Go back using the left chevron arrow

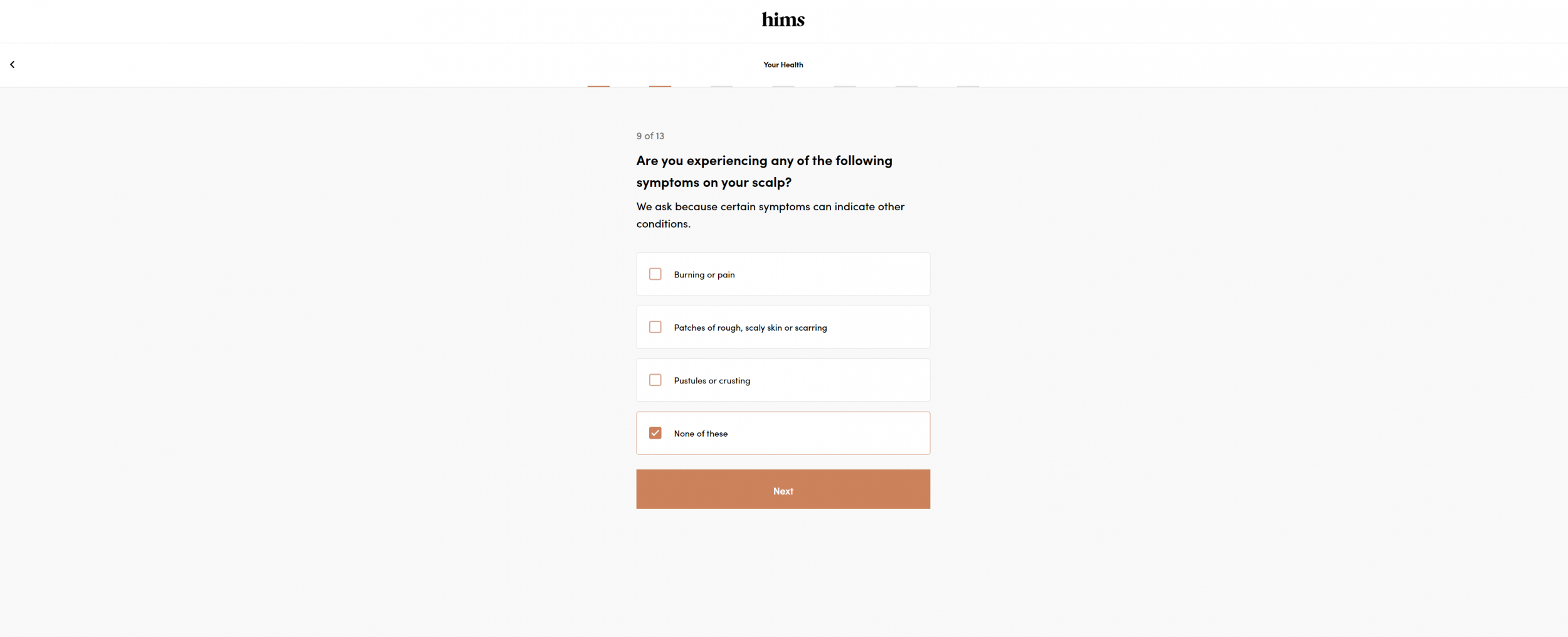(13, 65)
